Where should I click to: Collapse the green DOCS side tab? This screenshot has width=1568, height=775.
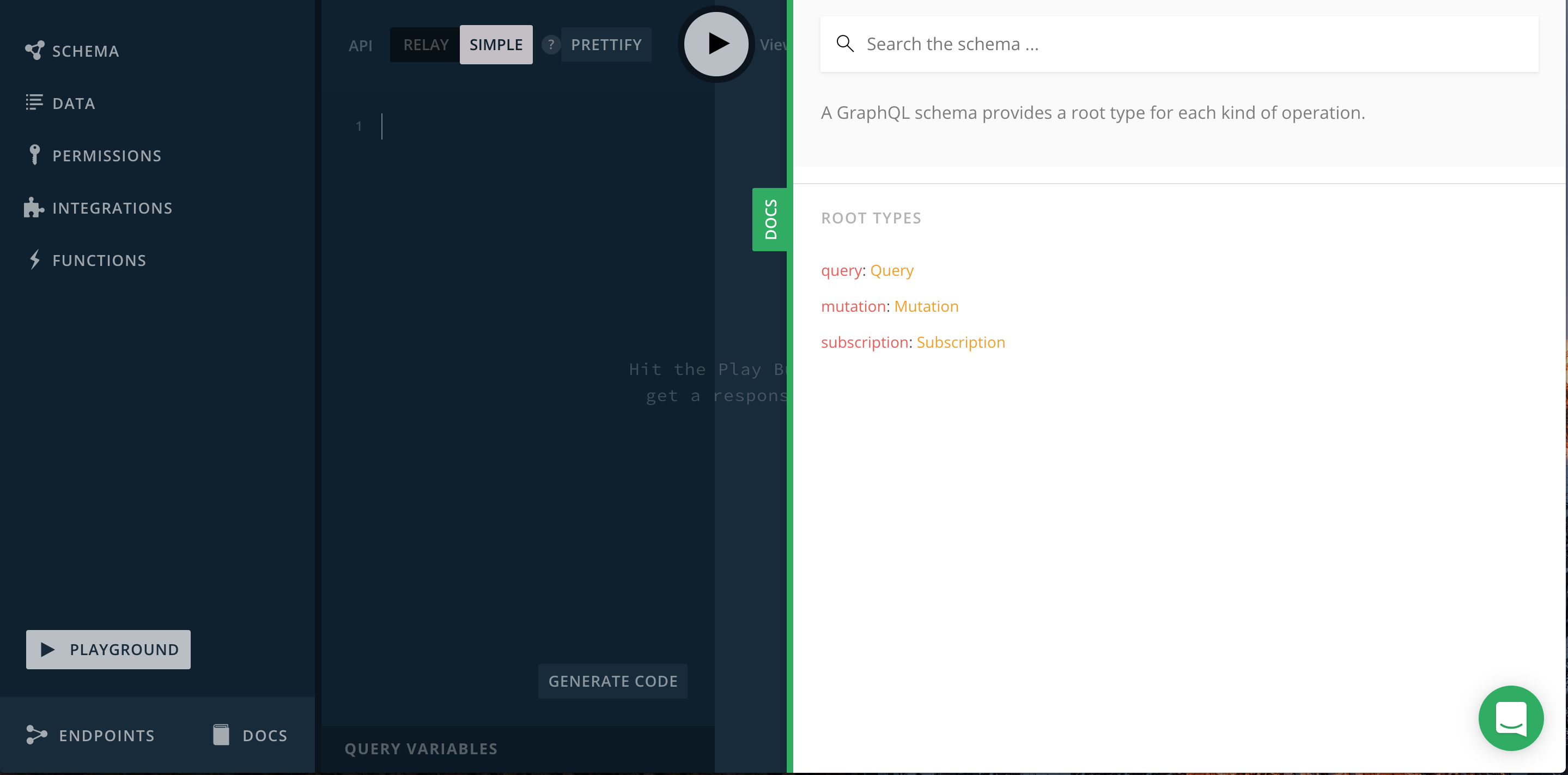coord(771,219)
